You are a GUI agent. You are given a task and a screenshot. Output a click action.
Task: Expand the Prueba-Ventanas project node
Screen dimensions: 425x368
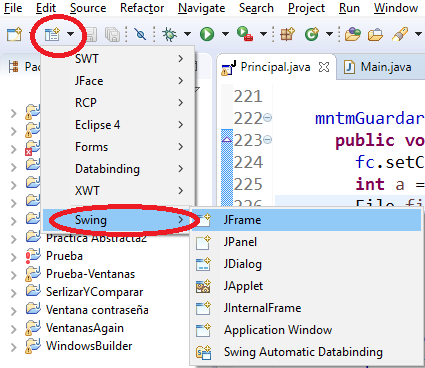[13, 275]
